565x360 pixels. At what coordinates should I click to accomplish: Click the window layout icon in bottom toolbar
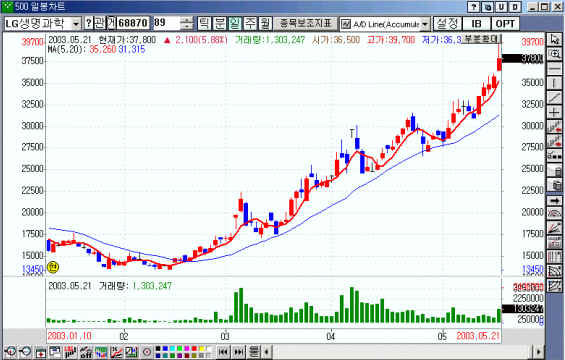[x=55, y=352]
